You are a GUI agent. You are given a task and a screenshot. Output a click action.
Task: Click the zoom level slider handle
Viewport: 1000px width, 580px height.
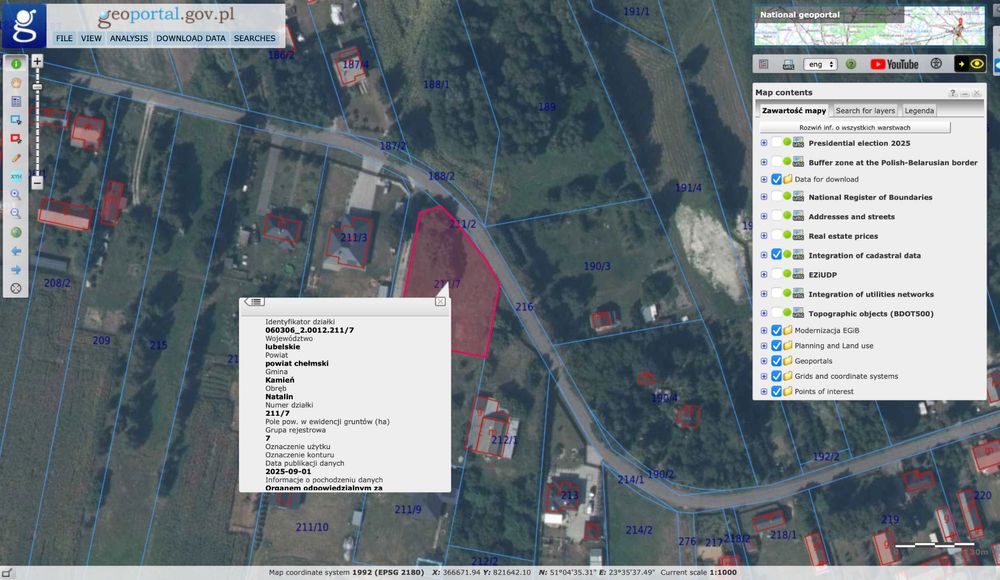[37, 87]
